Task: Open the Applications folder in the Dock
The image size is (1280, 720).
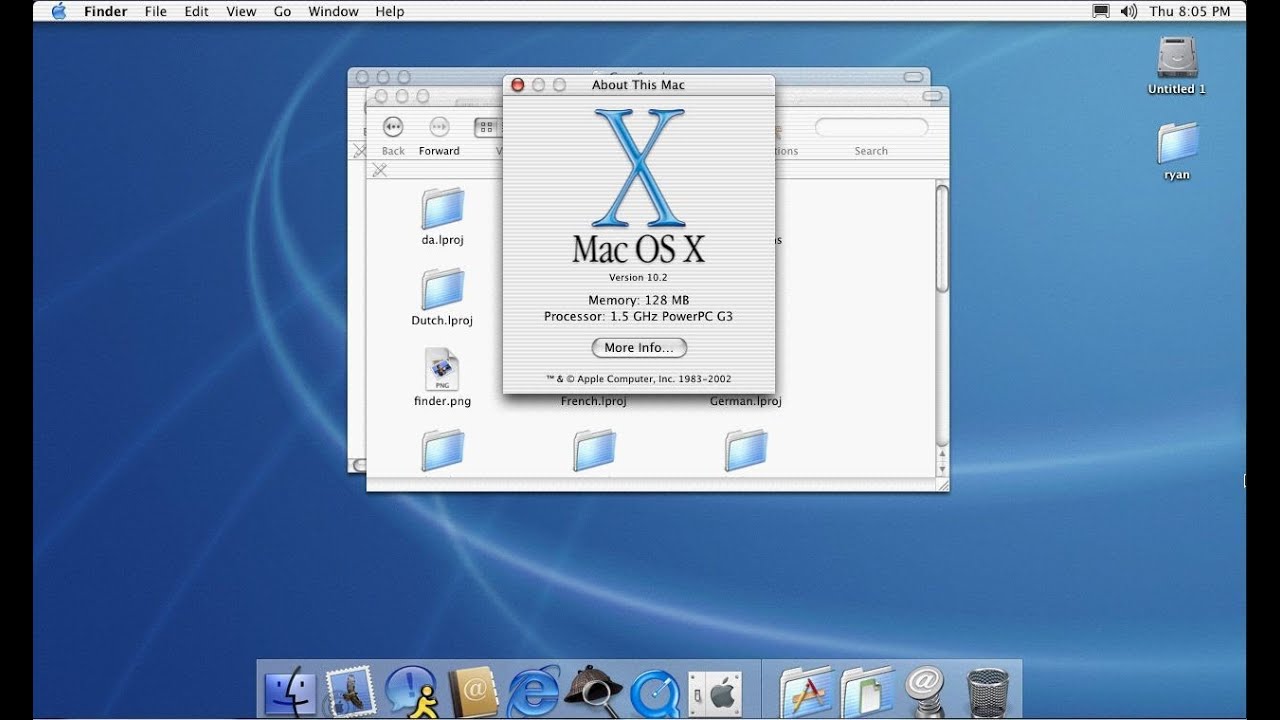Action: pyautogui.click(x=806, y=691)
